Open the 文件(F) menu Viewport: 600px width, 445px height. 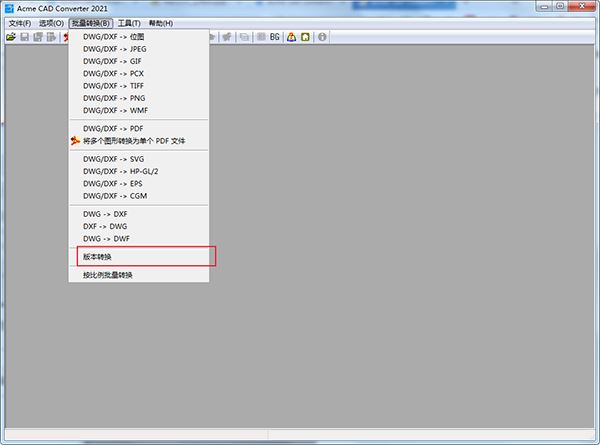point(20,23)
